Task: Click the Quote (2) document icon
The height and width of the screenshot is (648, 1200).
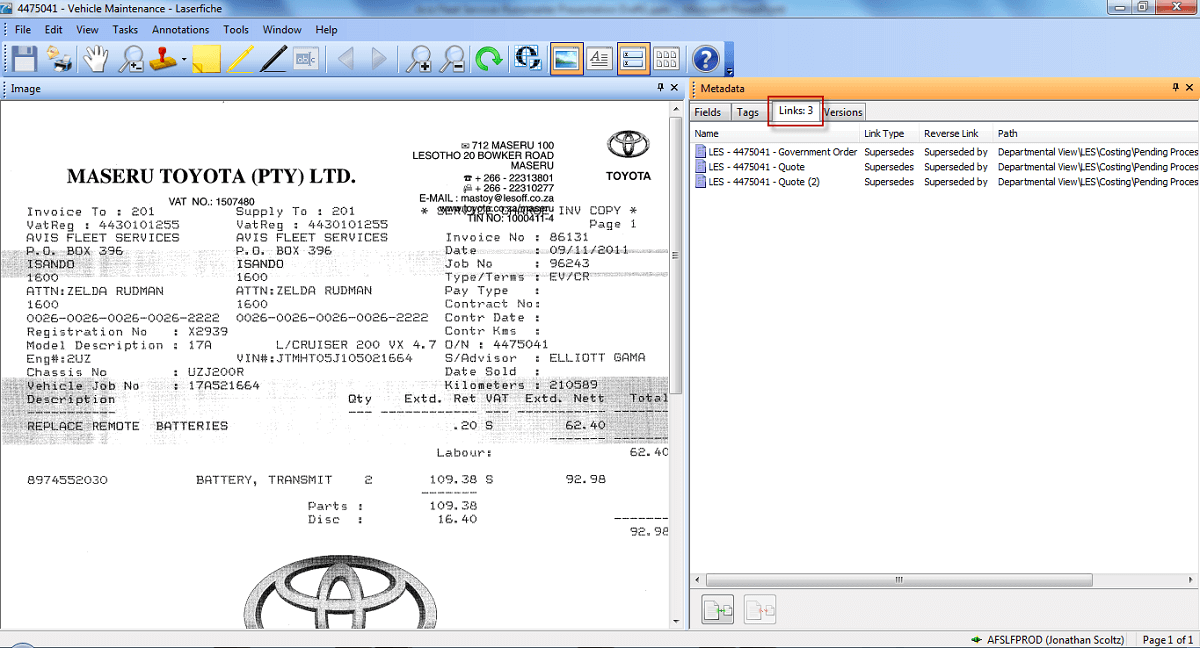Action: (x=700, y=182)
